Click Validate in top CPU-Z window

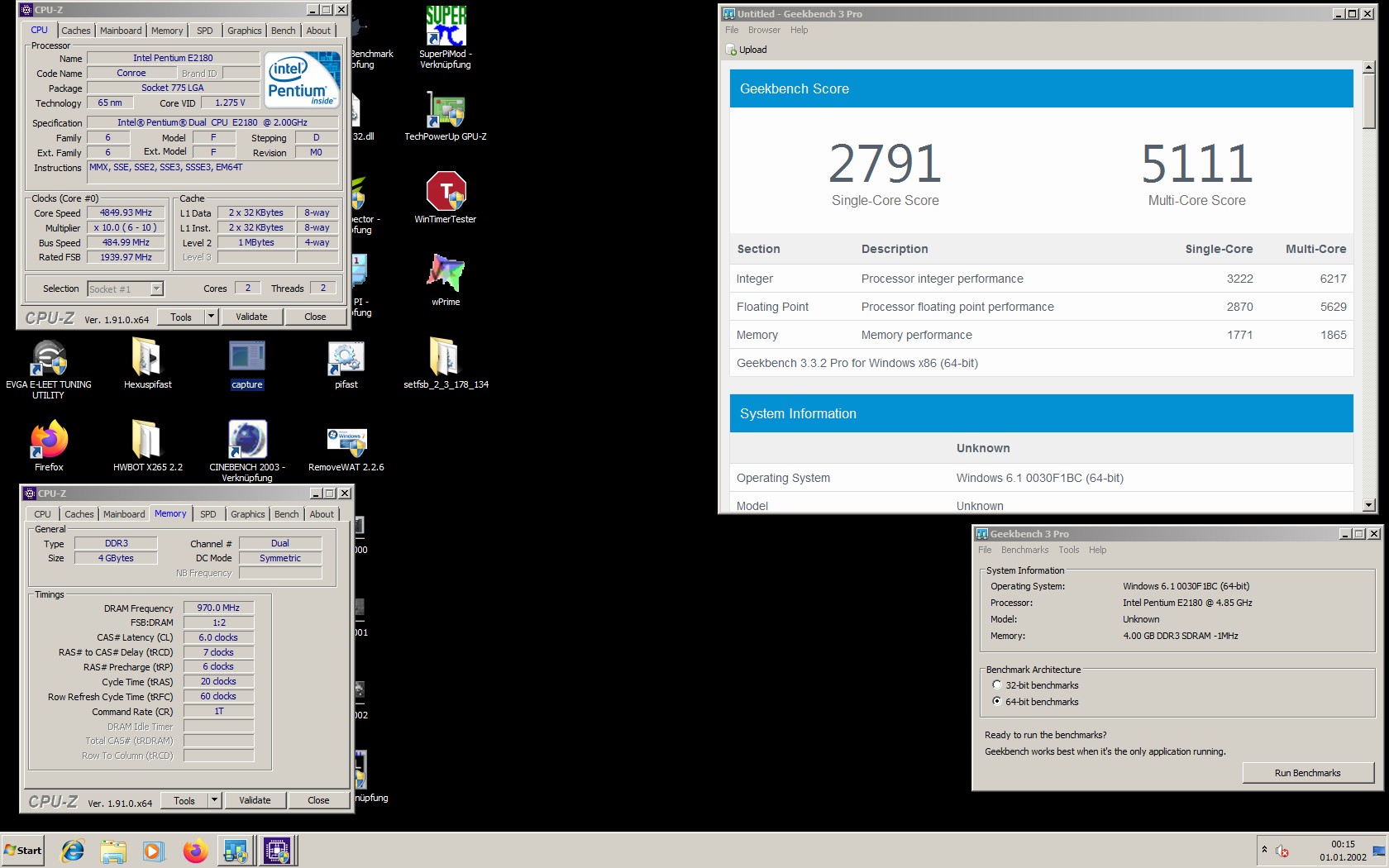(251, 317)
